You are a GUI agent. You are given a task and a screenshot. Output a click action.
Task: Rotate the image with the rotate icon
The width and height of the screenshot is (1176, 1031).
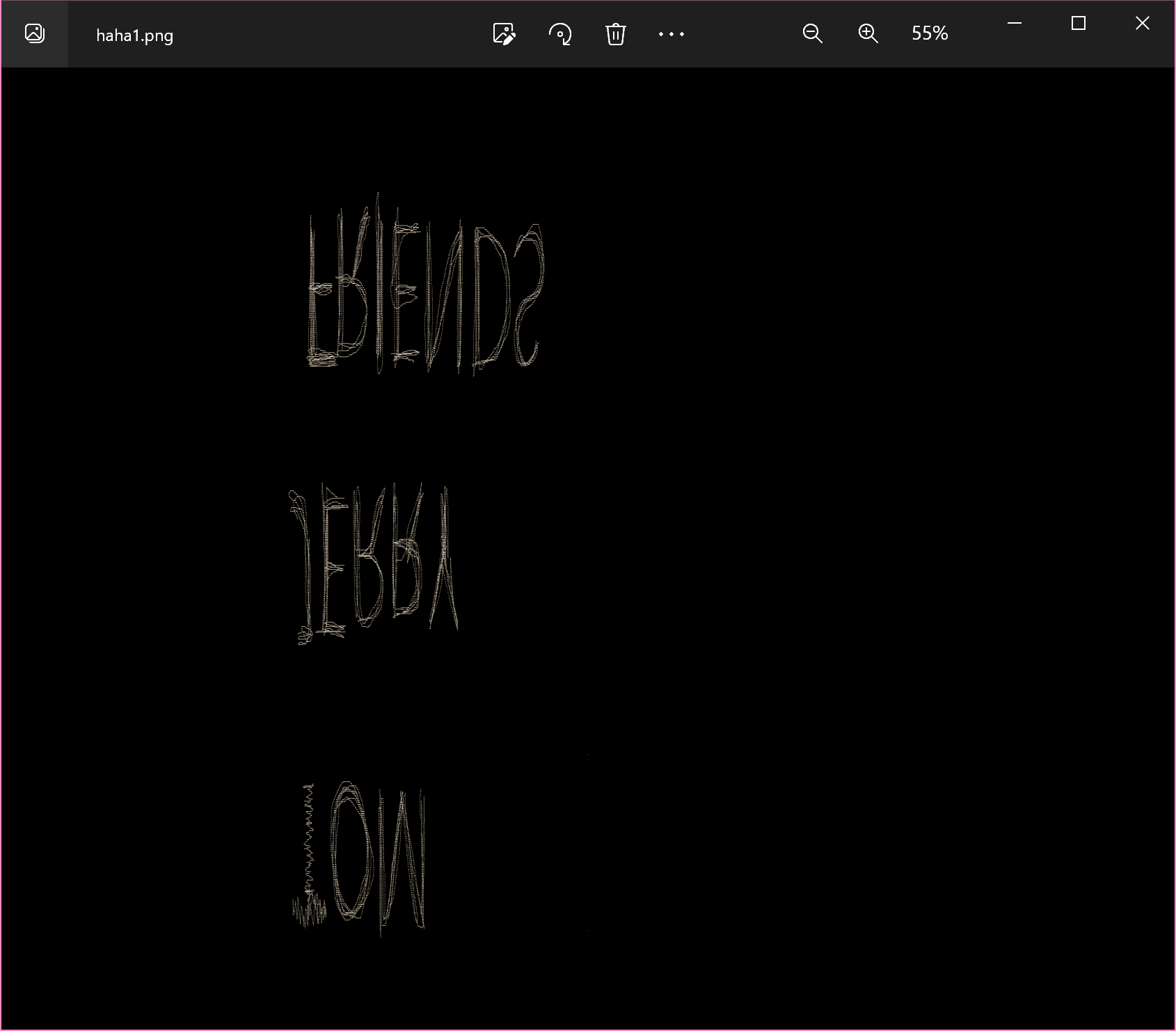coord(560,33)
